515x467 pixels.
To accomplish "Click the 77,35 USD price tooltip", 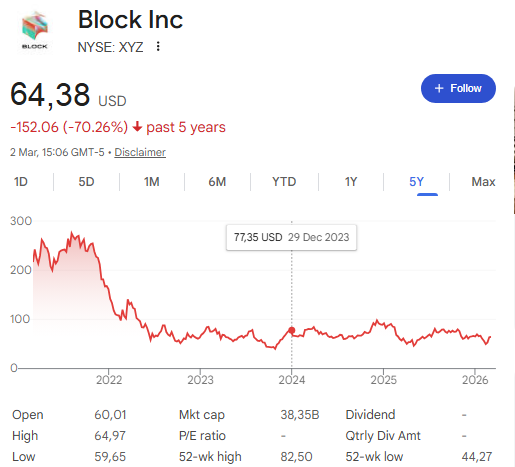I will pyautogui.click(x=291, y=237).
